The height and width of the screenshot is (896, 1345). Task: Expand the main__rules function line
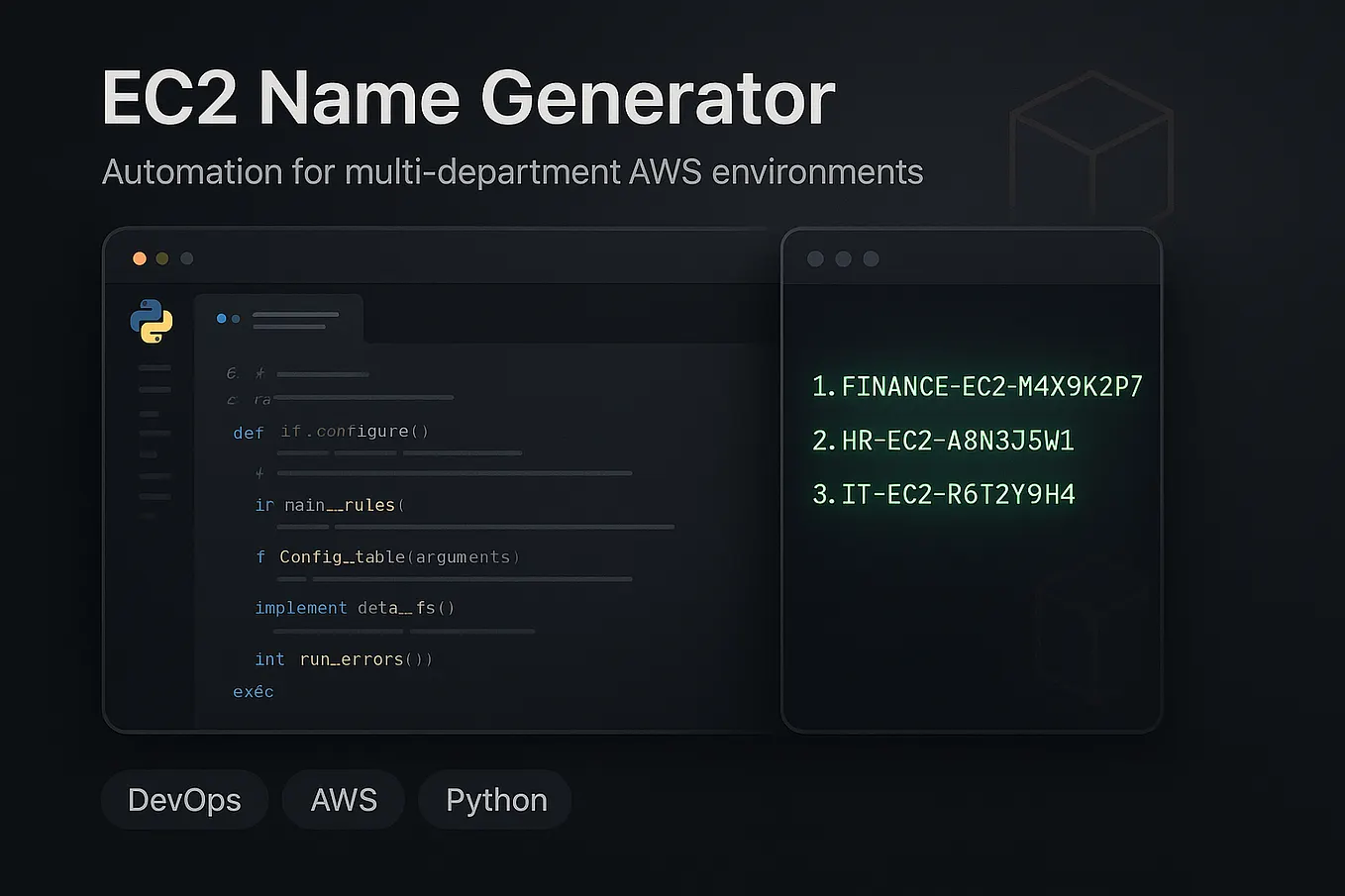[x=342, y=505]
